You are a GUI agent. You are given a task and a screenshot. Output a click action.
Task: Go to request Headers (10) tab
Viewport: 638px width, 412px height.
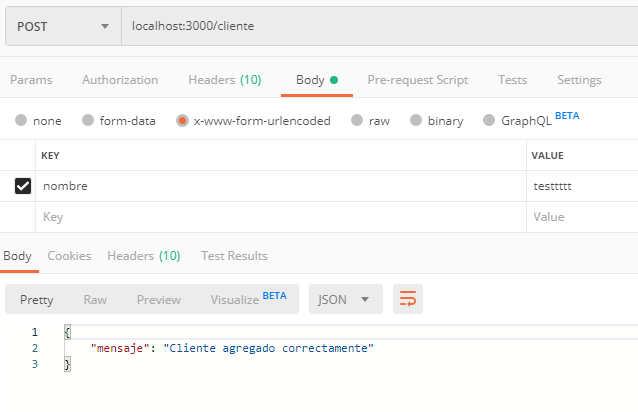point(224,80)
